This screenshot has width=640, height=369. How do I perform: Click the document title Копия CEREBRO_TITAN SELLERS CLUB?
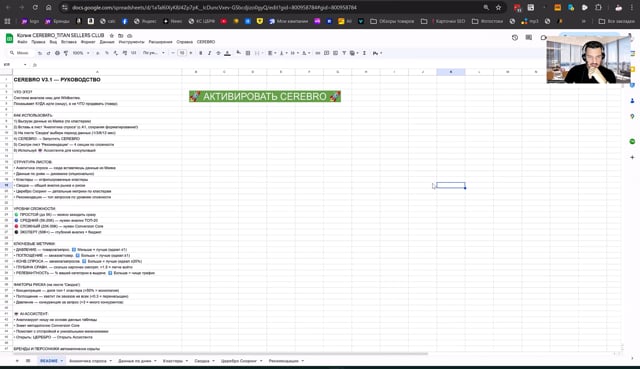coord(60,36)
